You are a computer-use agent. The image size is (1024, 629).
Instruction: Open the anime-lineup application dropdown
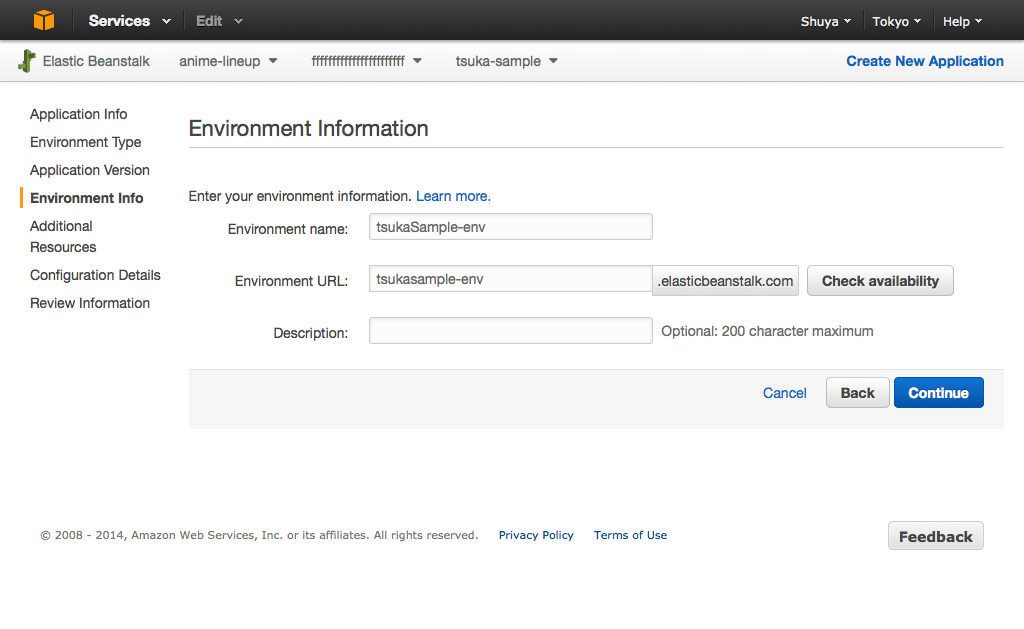(x=228, y=61)
